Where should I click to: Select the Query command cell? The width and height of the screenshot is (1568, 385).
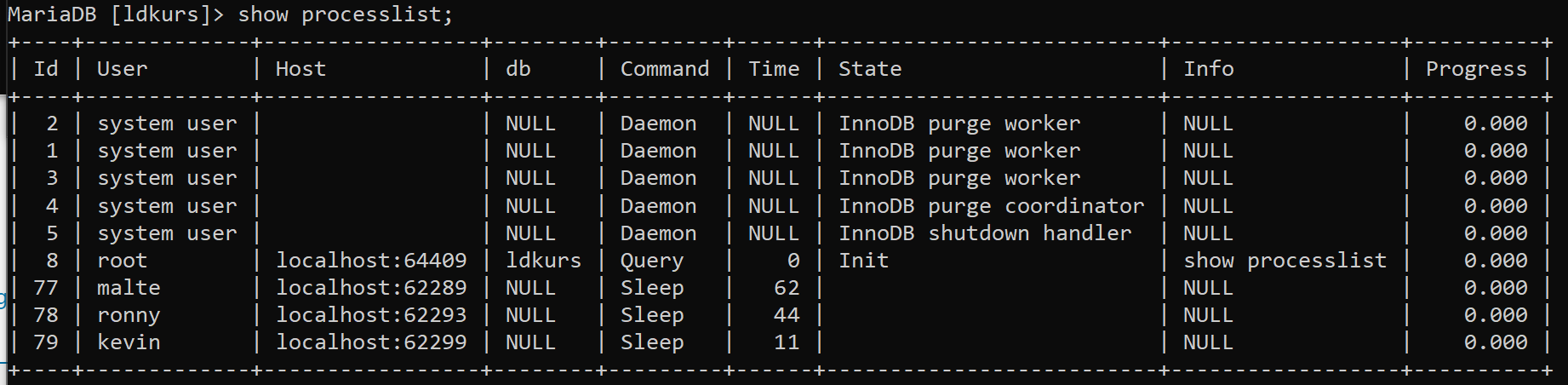pos(651,261)
